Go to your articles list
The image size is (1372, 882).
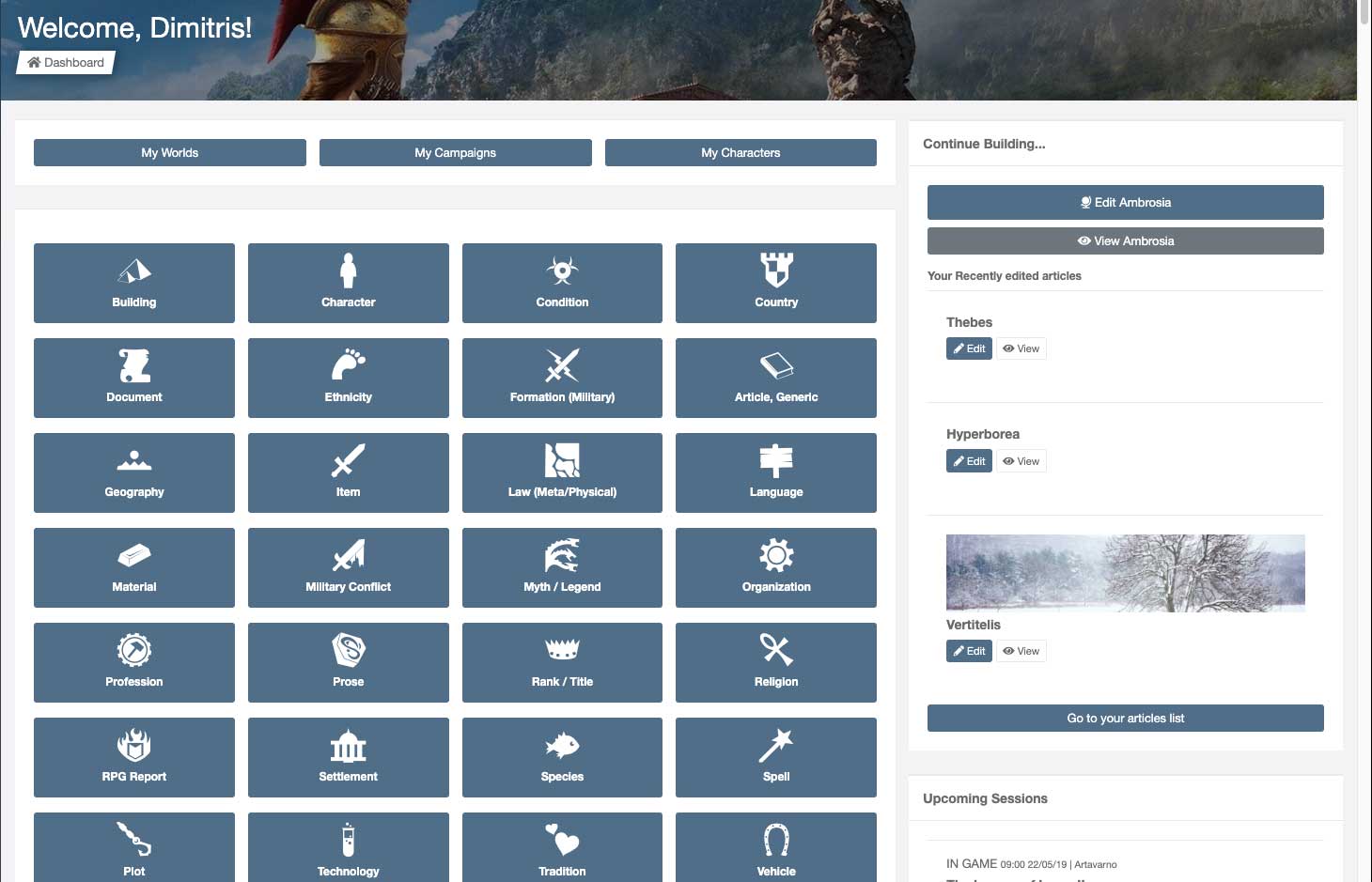[1125, 718]
